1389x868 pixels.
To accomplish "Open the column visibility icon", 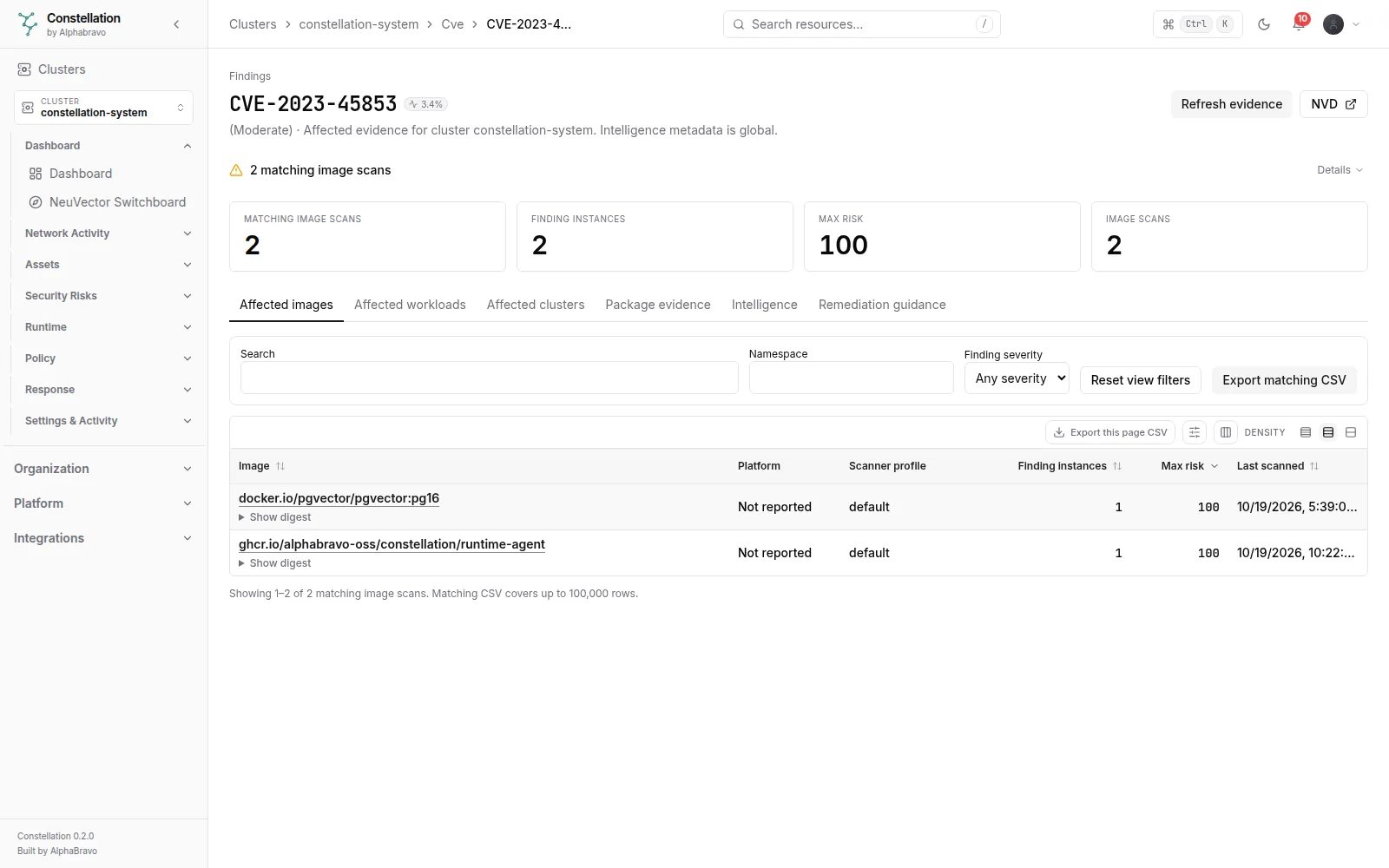I will tap(1226, 432).
